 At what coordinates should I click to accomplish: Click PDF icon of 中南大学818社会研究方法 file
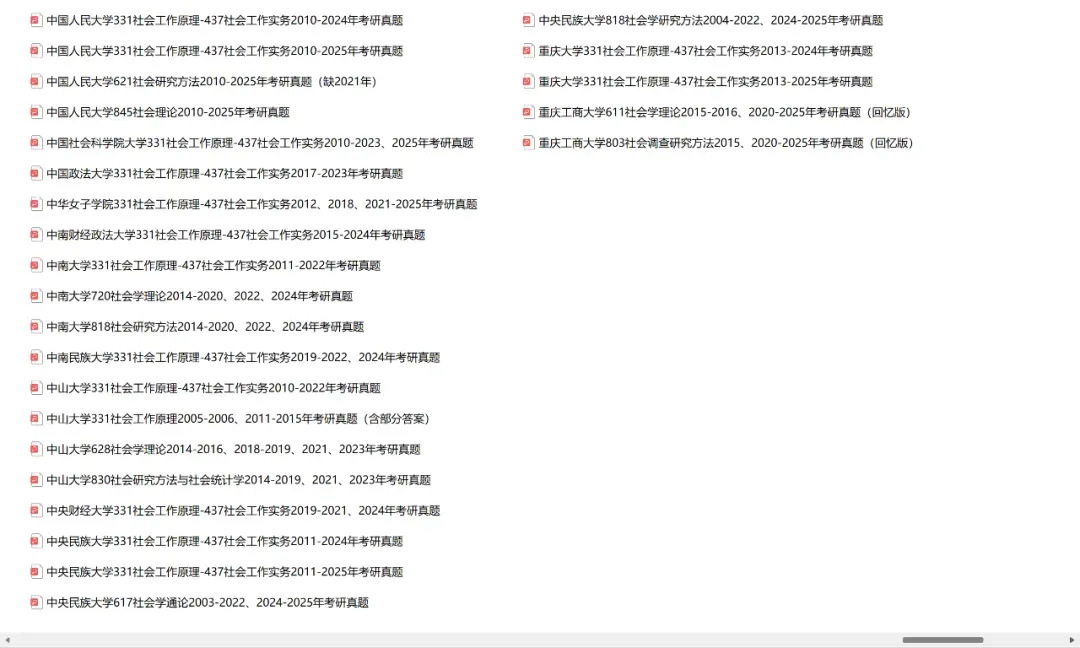(36, 327)
